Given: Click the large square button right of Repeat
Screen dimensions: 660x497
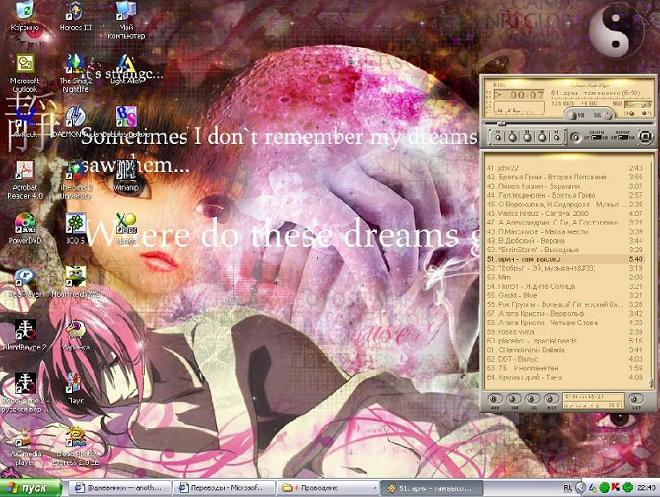Looking at the screenshot, I should [645, 136].
